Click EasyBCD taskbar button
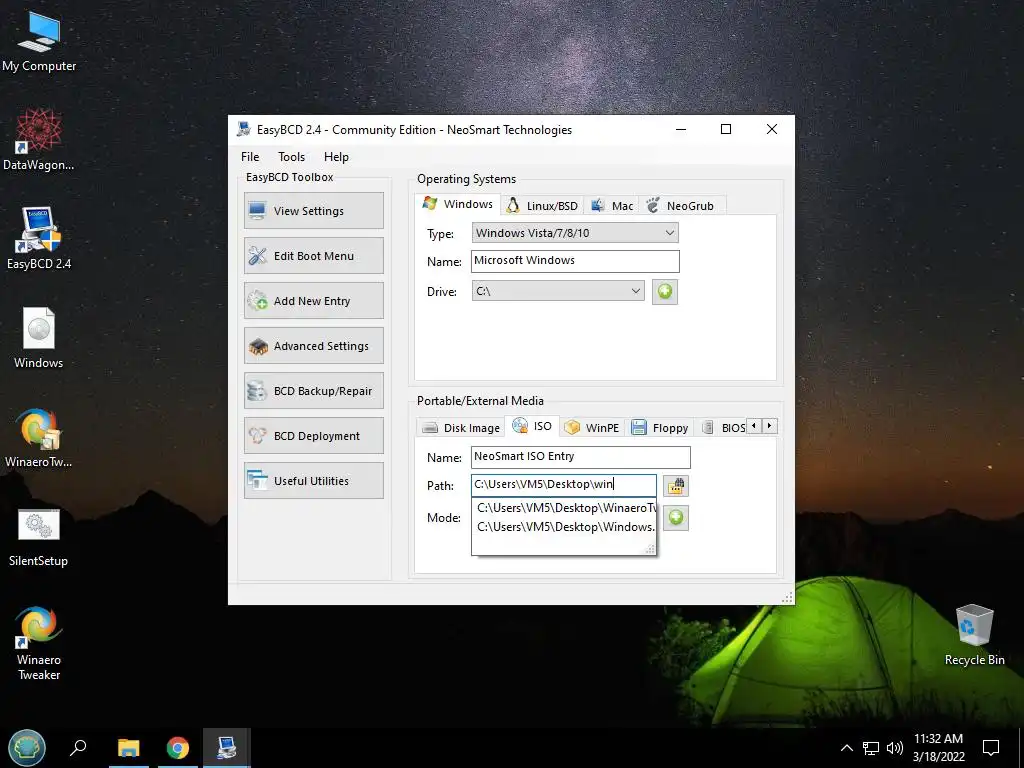1024x768 pixels. [227, 748]
